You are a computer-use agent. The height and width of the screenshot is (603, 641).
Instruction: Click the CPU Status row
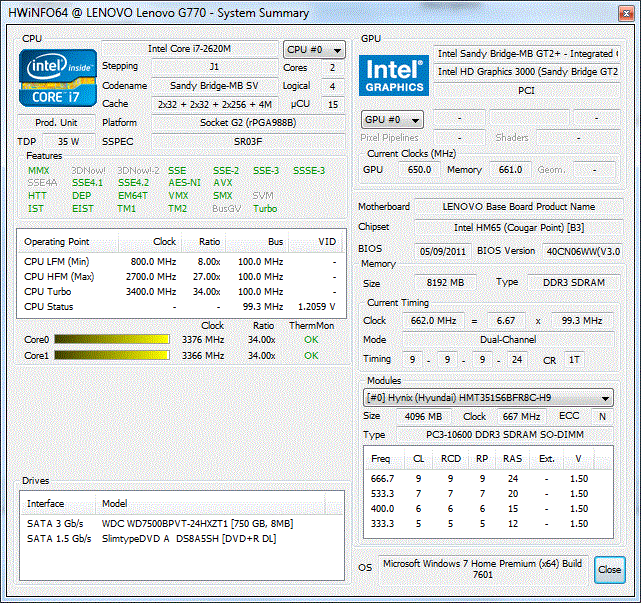[x=181, y=307]
